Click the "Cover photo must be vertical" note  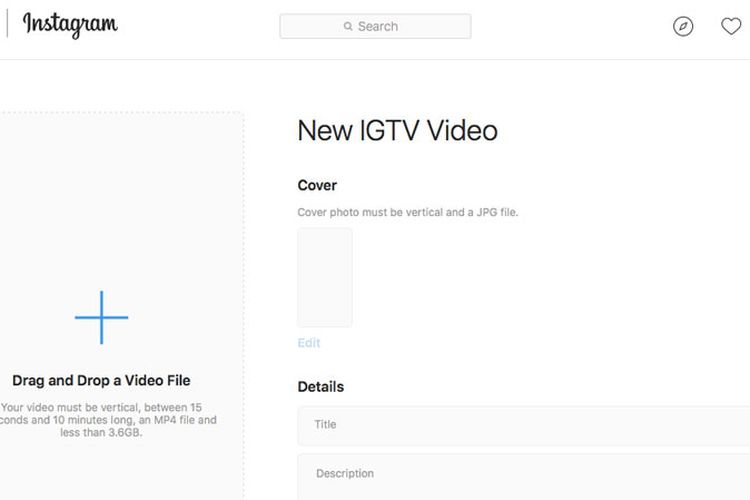pyautogui.click(x=408, y=212)
